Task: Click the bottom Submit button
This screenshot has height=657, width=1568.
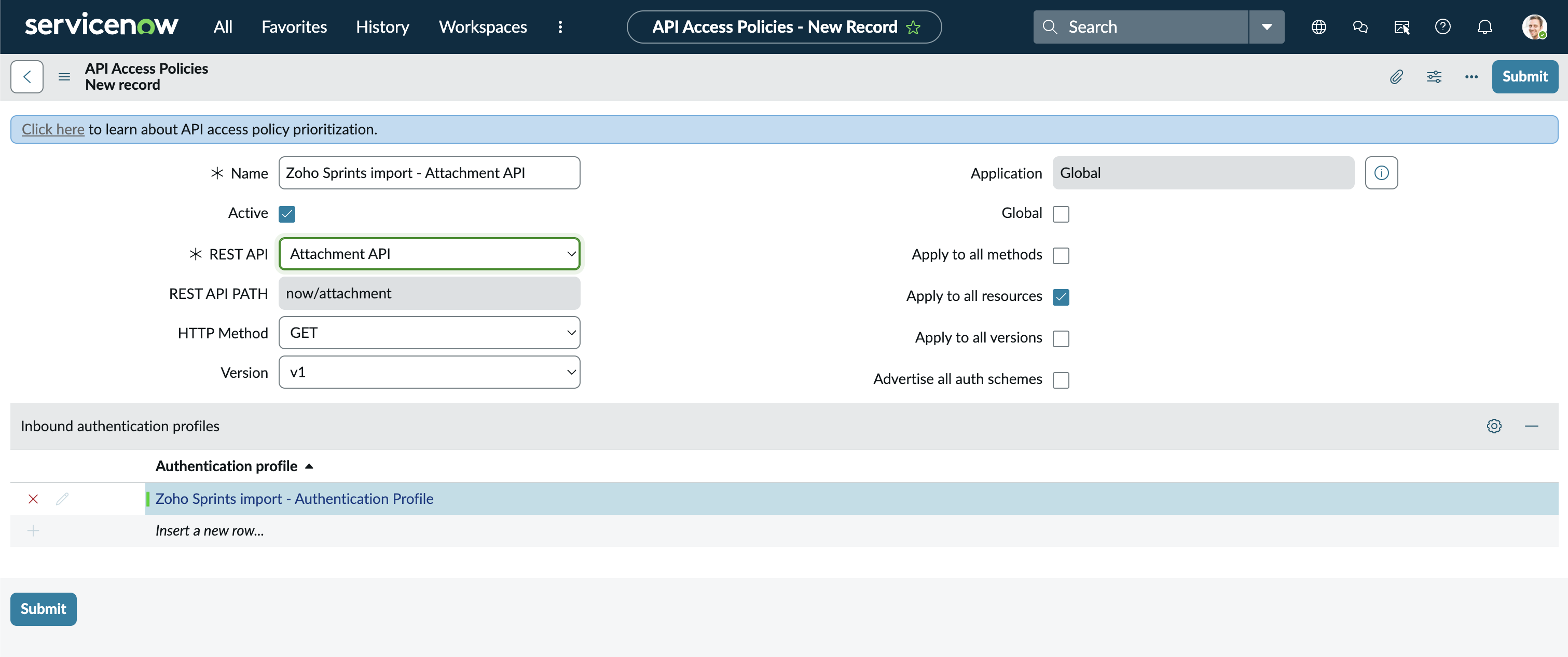Action: (x=43, y=608)
